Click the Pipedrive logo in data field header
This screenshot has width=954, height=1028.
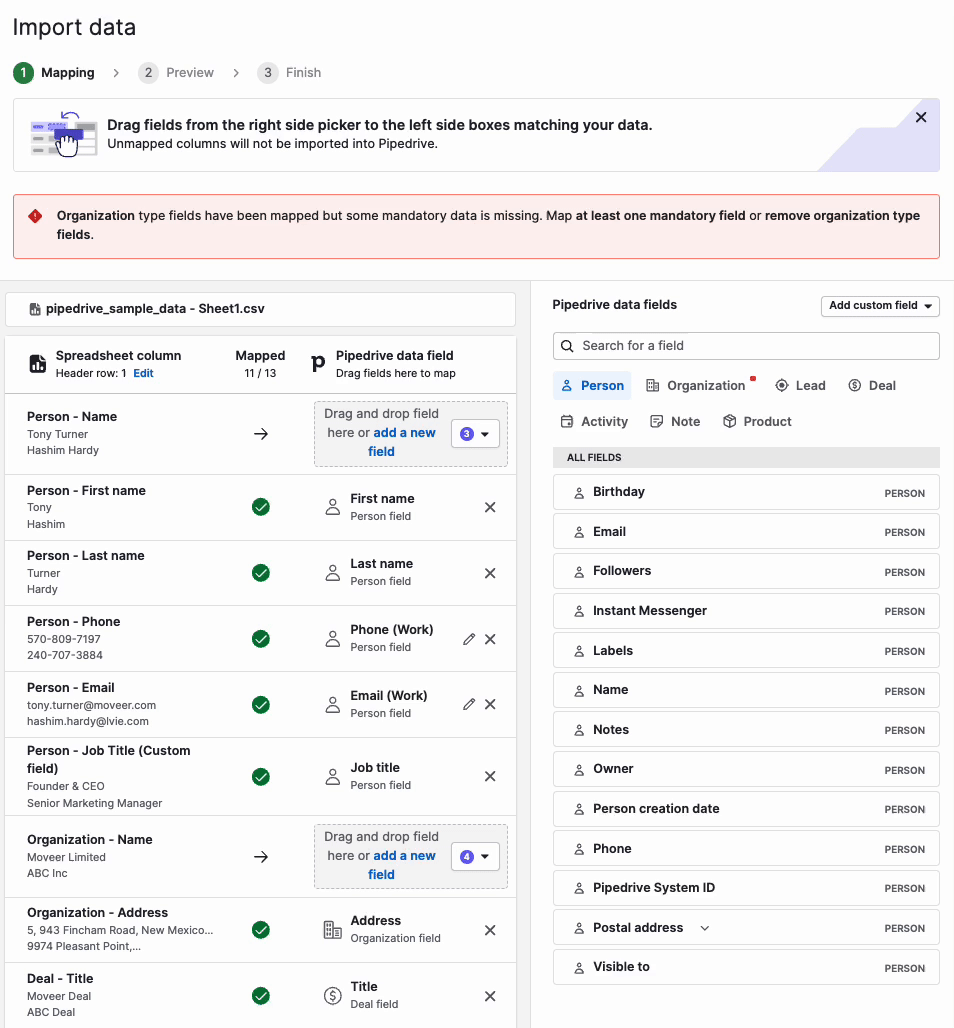[x=318, y=363]
